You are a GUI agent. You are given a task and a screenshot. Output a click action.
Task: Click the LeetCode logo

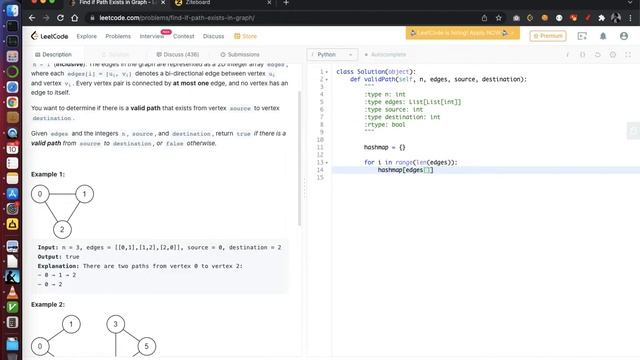49,36
